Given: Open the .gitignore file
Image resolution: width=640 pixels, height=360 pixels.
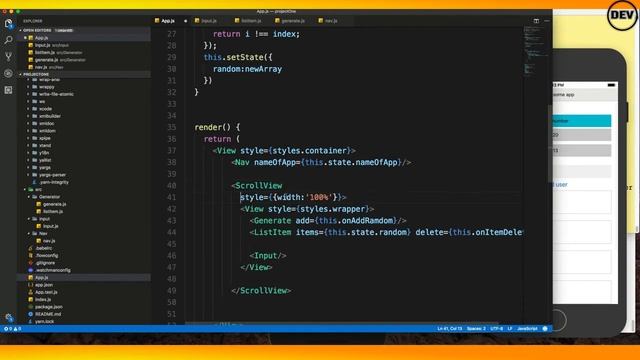Looking at the screenshot, I should point(45,263).
